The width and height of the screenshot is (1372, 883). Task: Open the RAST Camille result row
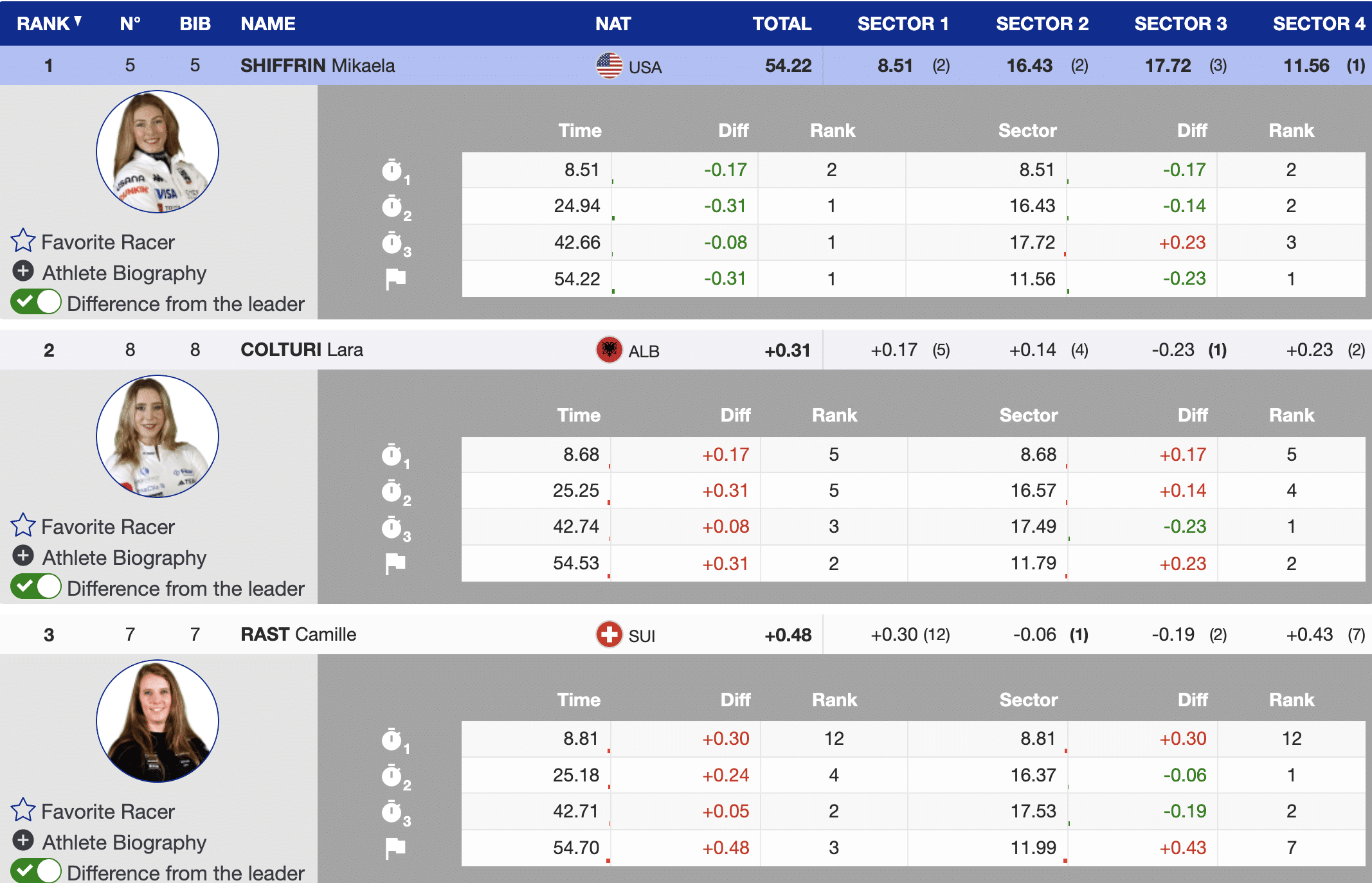tap(298, 635)
